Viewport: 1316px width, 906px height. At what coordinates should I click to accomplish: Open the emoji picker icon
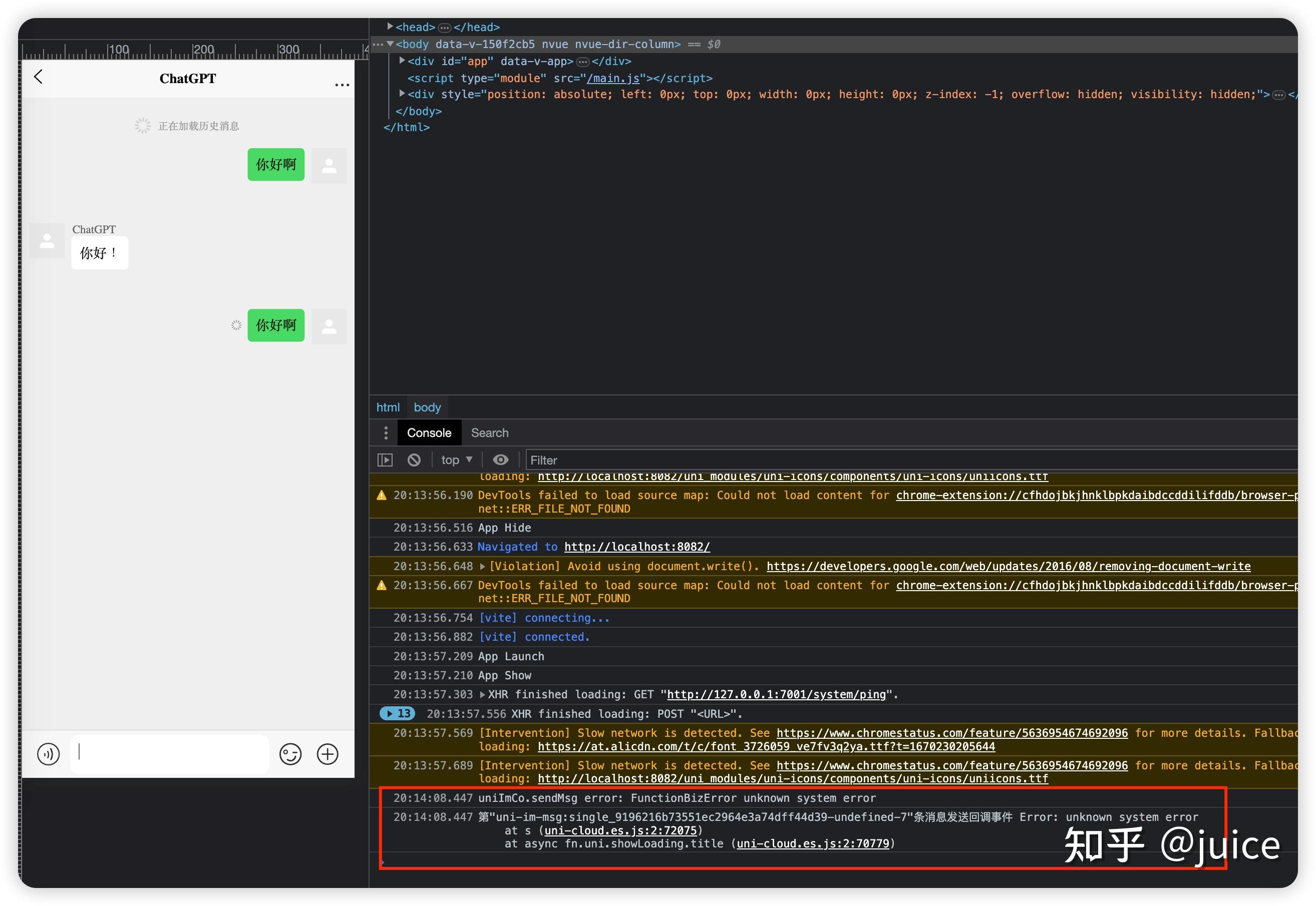click(x=290, y=754)
